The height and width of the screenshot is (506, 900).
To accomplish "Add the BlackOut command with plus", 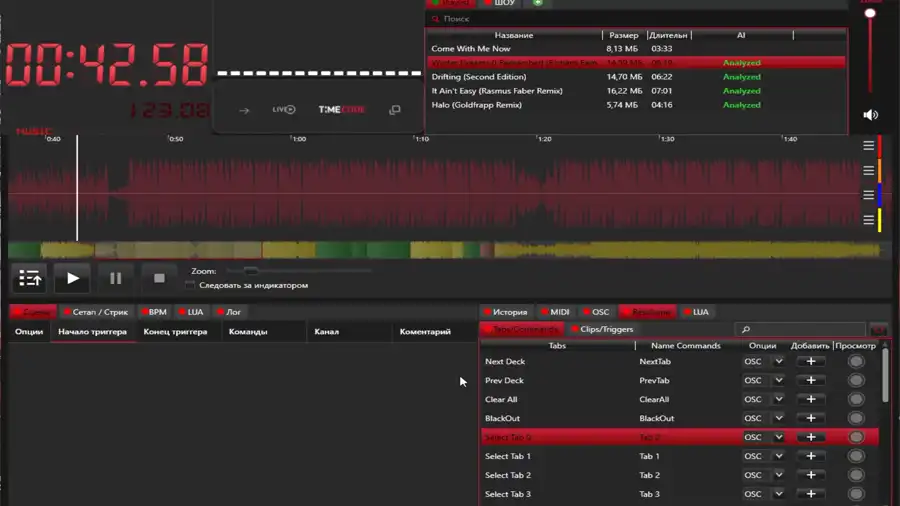I will tap(811, 419).
